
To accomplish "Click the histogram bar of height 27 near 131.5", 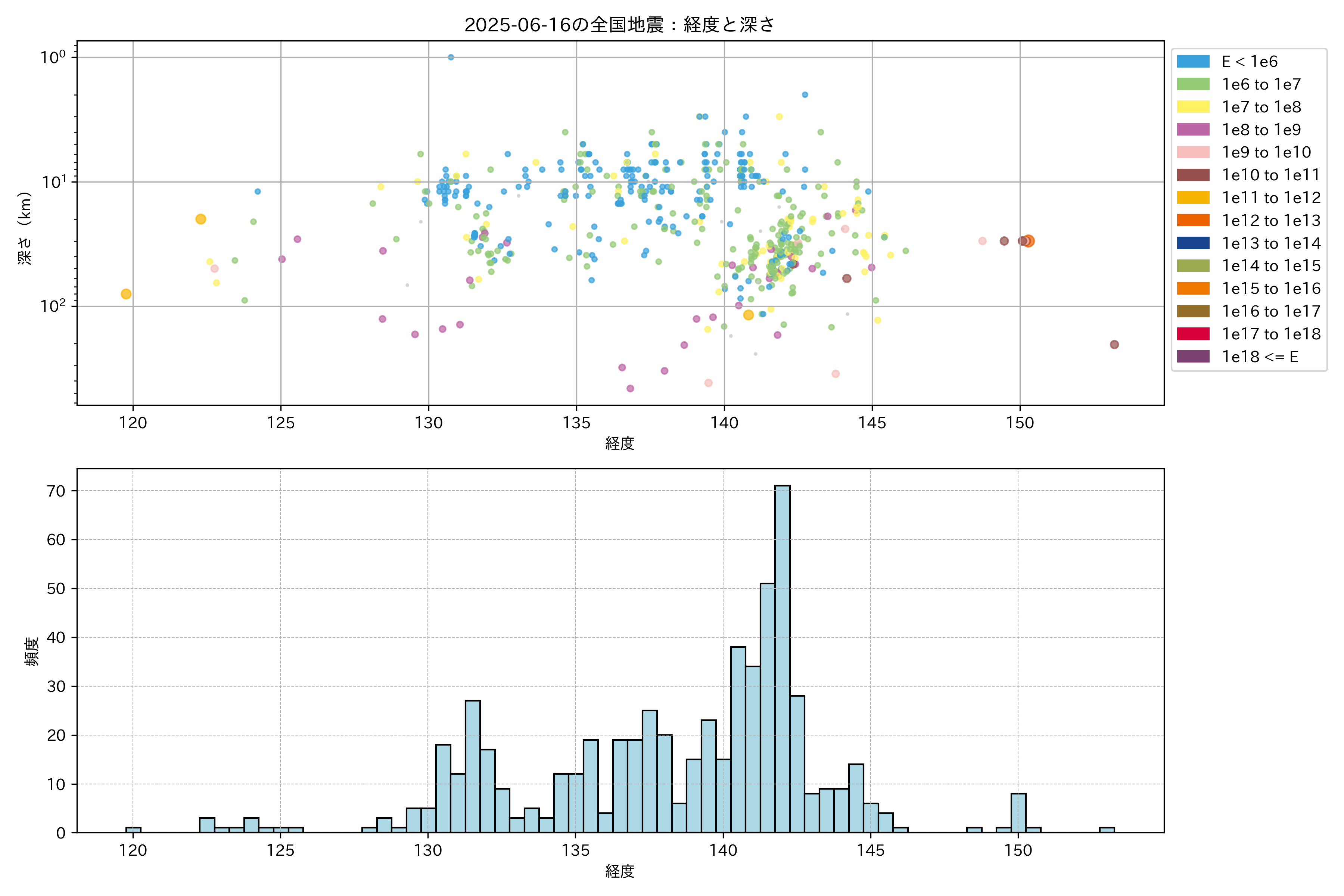I will click(473, 766).
